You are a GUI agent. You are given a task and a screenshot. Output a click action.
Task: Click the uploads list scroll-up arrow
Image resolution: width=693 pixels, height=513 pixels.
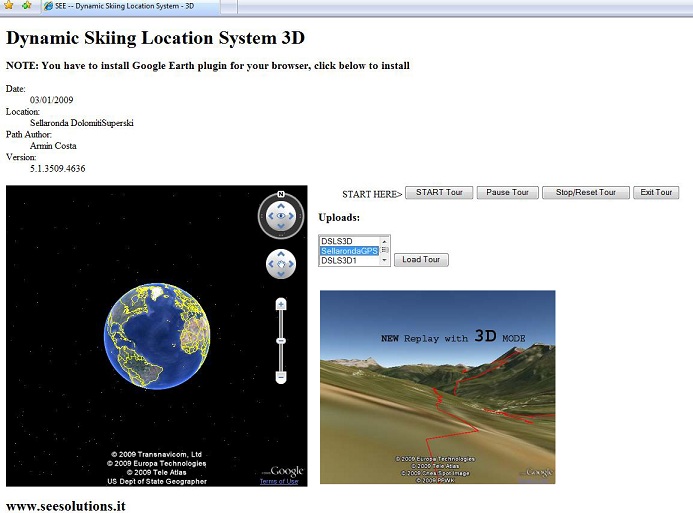point(384,241)
